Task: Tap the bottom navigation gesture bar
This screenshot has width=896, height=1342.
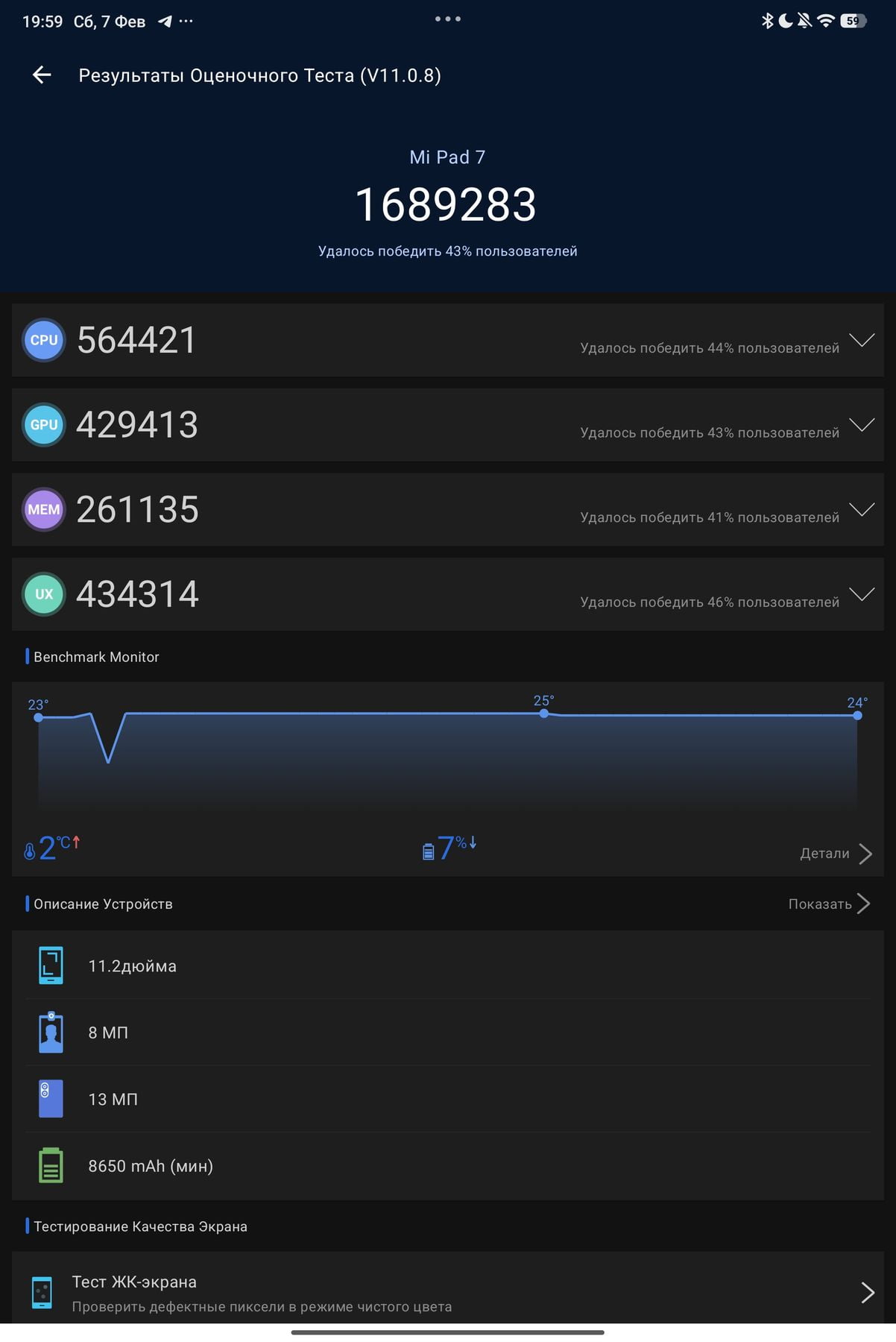Action: pos(447,1332)
